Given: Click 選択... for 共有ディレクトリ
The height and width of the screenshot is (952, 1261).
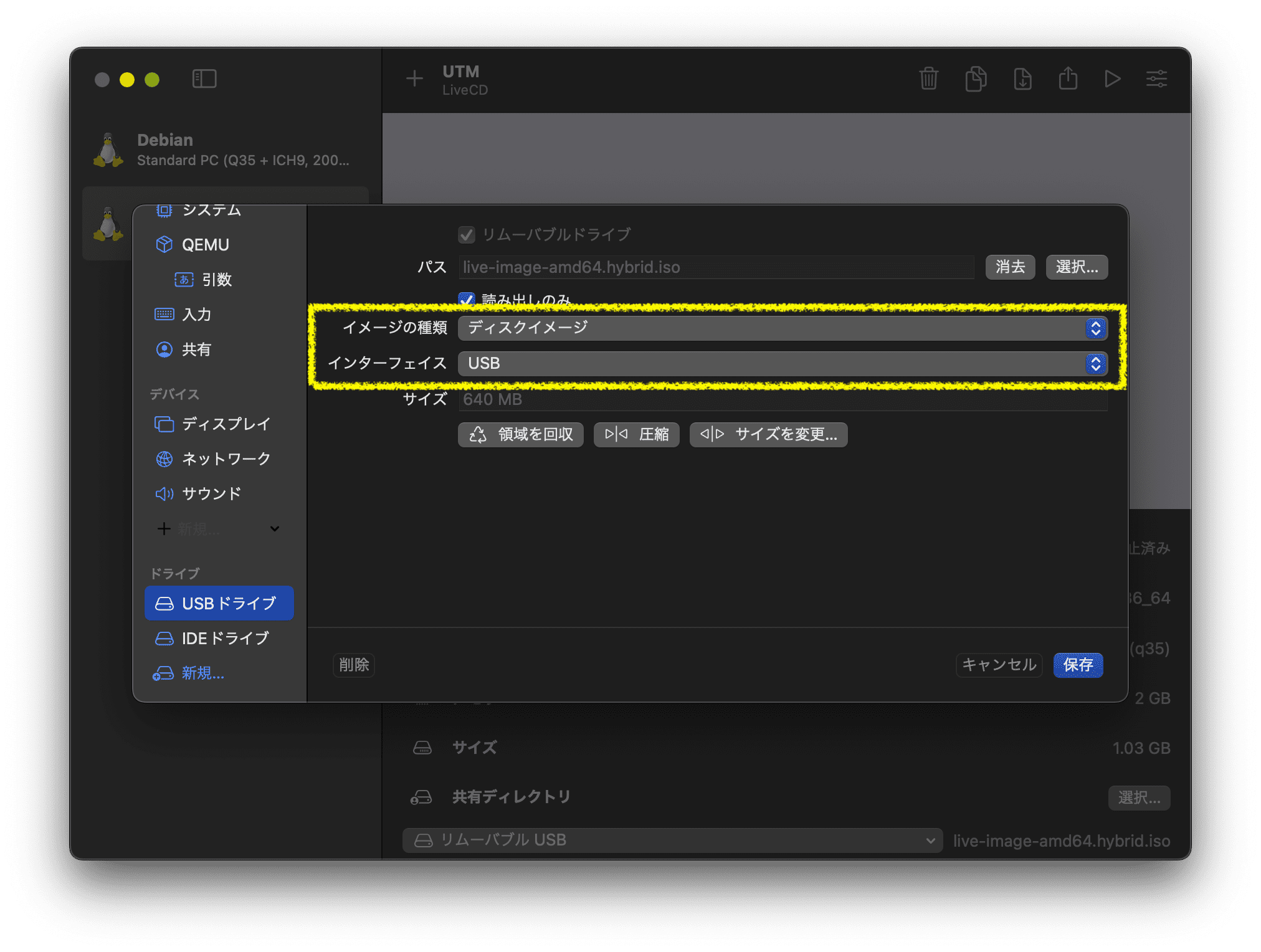Looking at the screenshot, I should 1139,797.
